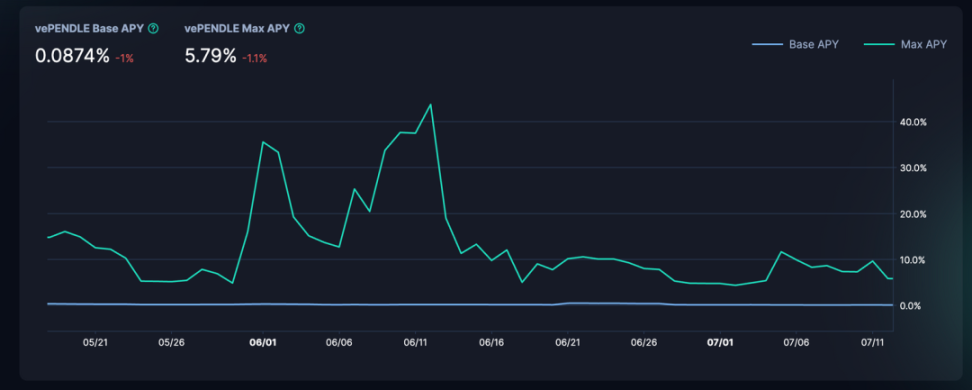Click the 5.79% Max APY value
The image size is (972, 390).
click(x=211, y=56)
